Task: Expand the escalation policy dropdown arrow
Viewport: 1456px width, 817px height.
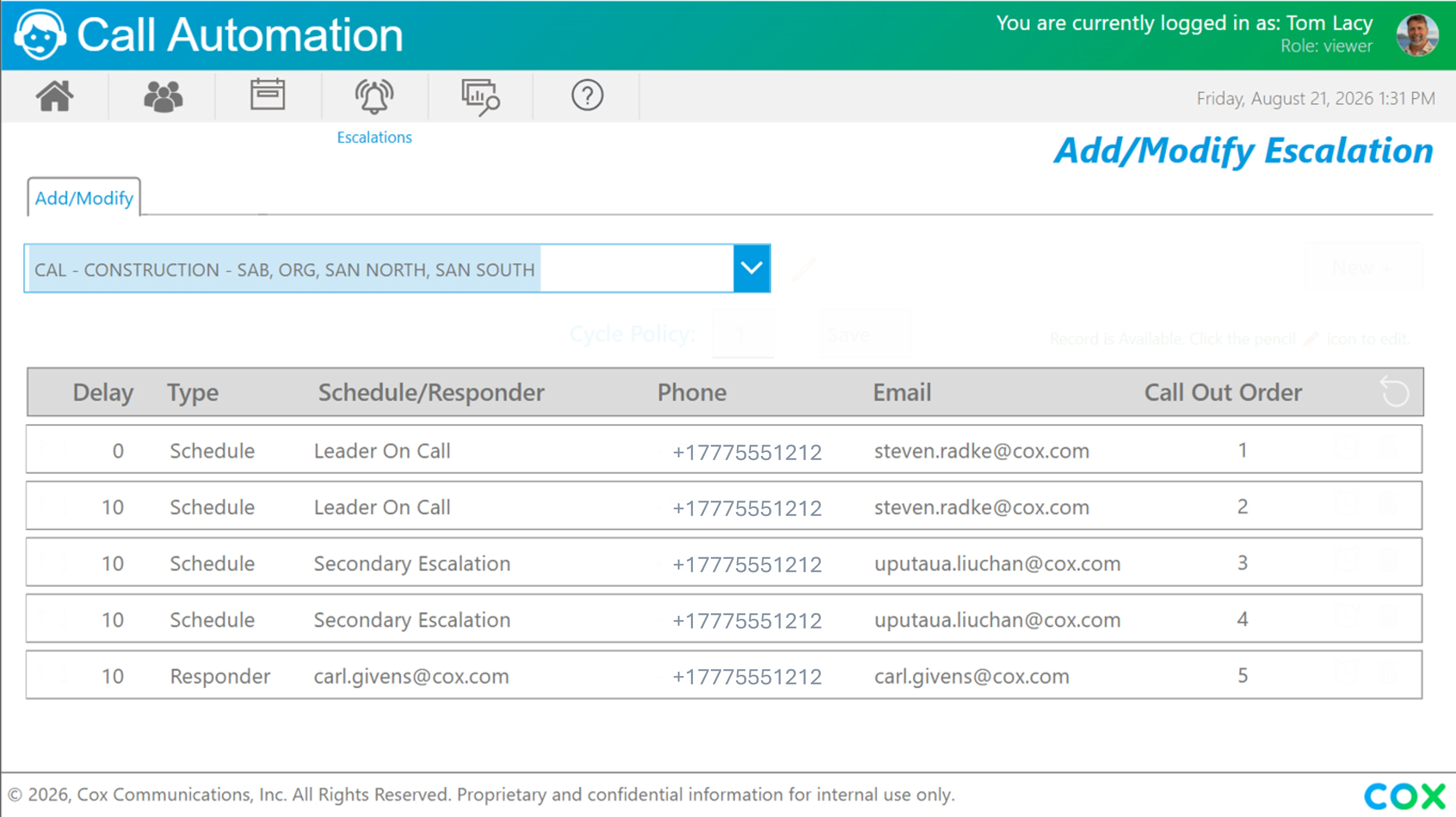Action: click(x=752, y=268)
